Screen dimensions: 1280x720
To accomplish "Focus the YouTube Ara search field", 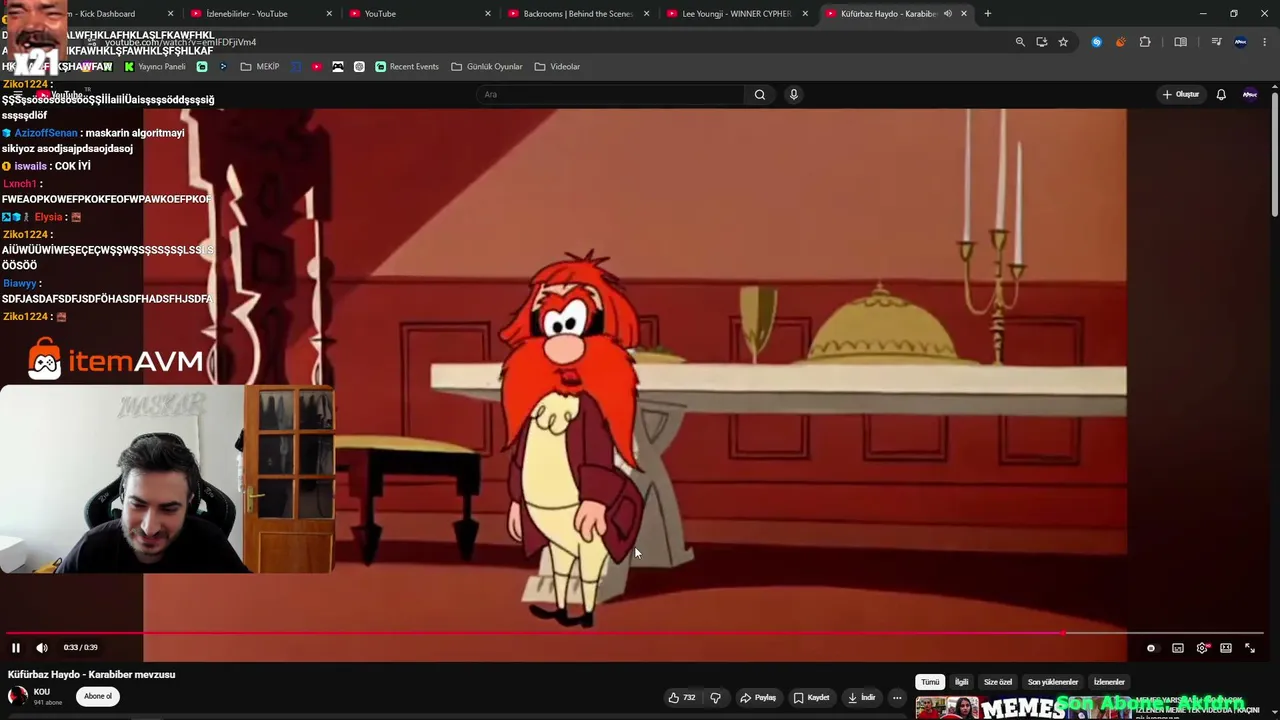I will [610, 95].
